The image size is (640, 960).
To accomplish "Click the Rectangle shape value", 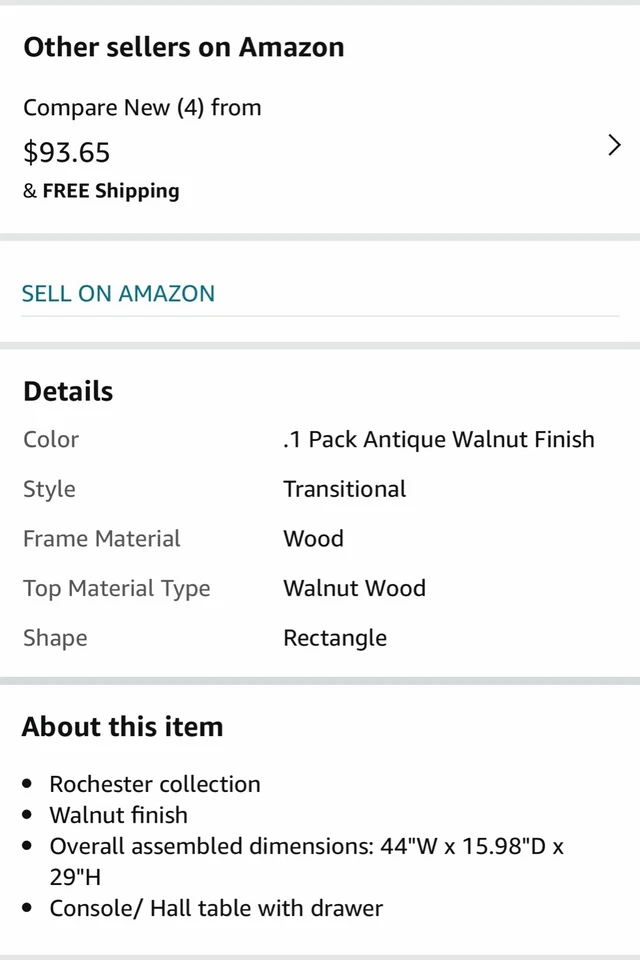I will pyautogui.click(x=334, y=638).
